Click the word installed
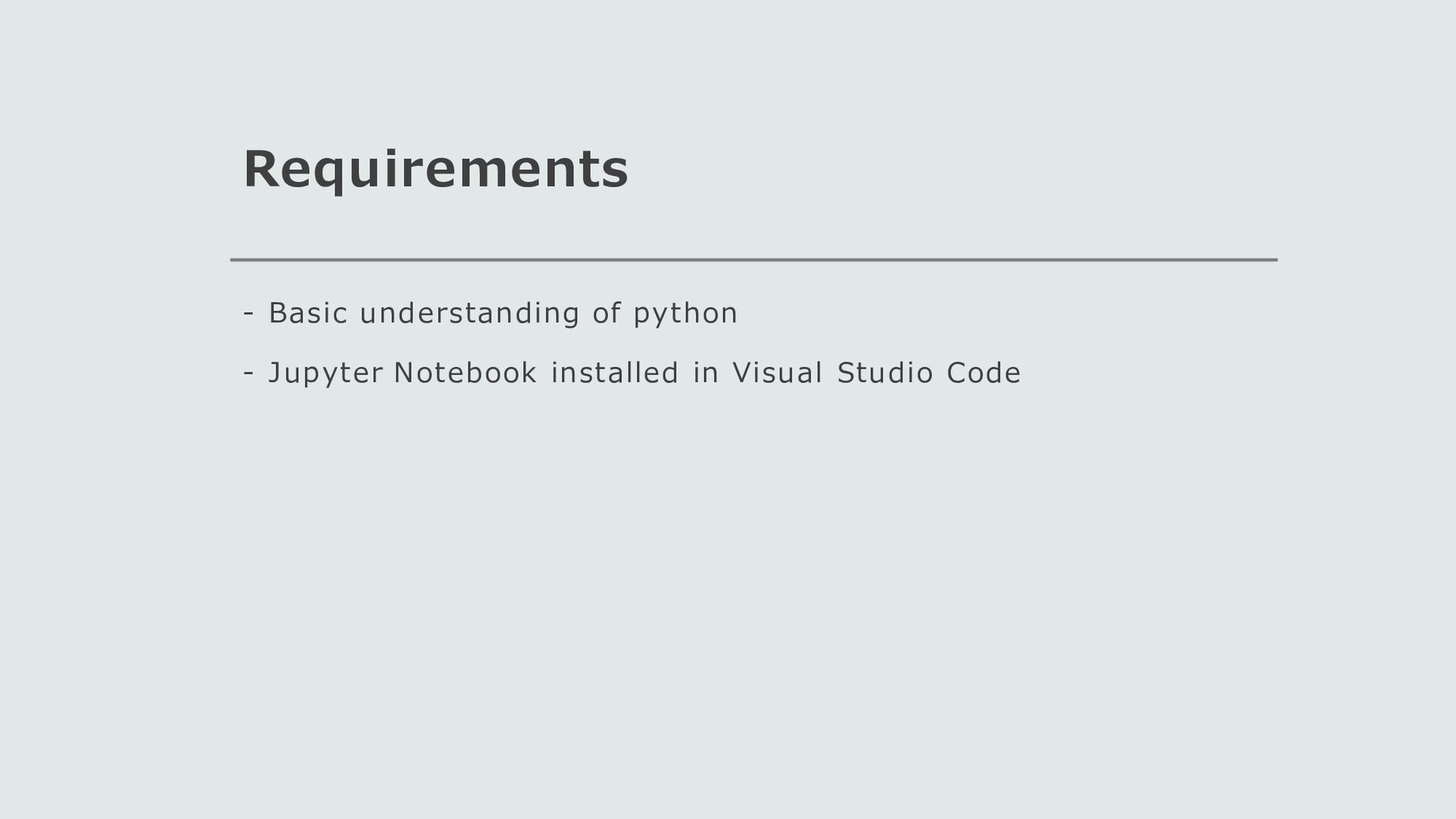The height and width of the screenshot is (819, 1456). pyautogui.click(x=614, y=372)
